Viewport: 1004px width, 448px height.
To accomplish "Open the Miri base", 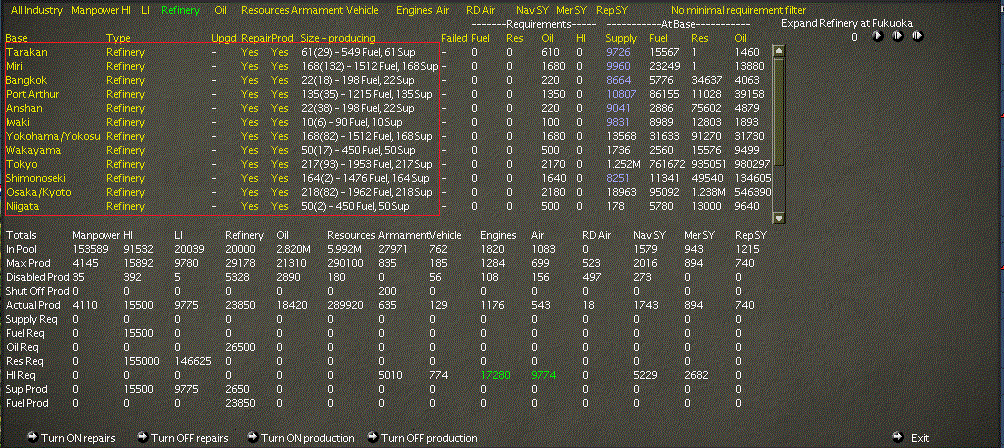I will pyautogui.click(x=15, y=67).
